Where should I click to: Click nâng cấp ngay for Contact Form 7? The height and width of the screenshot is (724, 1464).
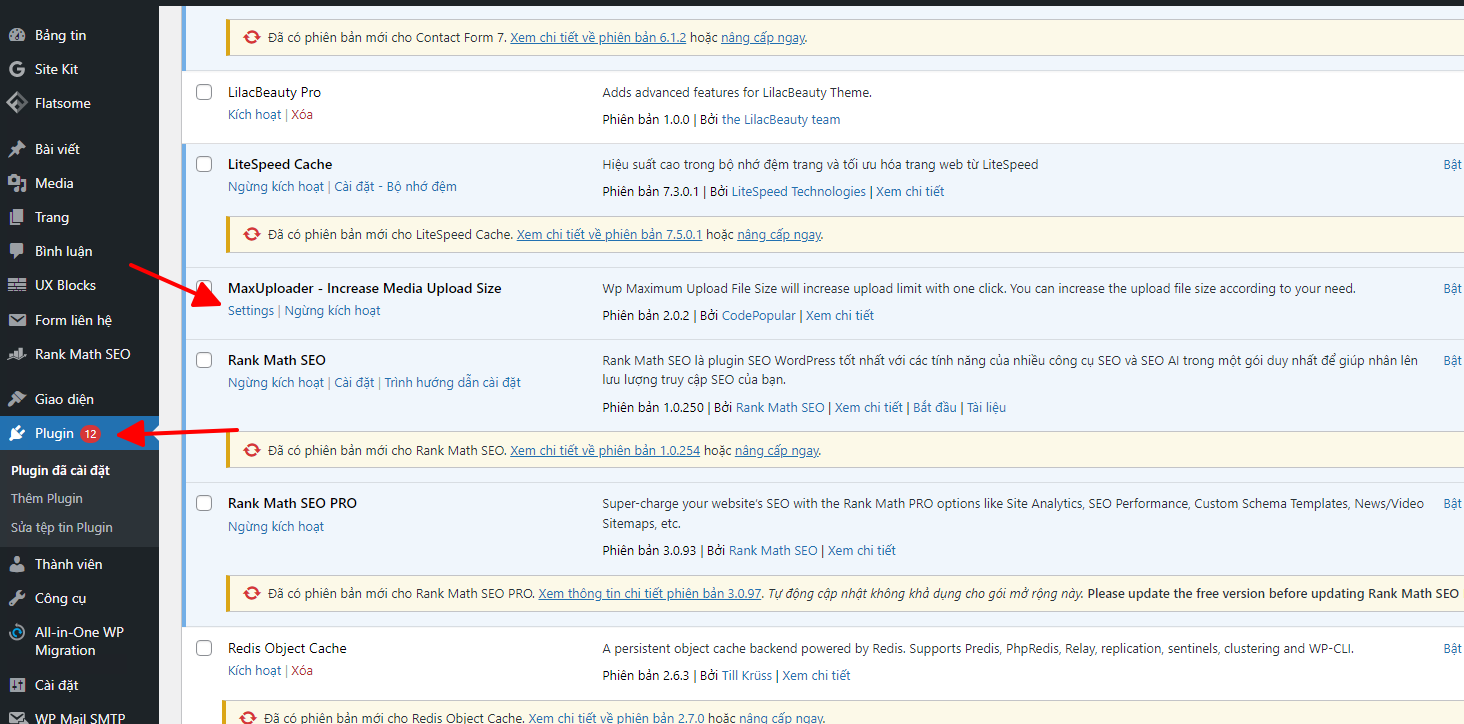[x=762, y=38]
